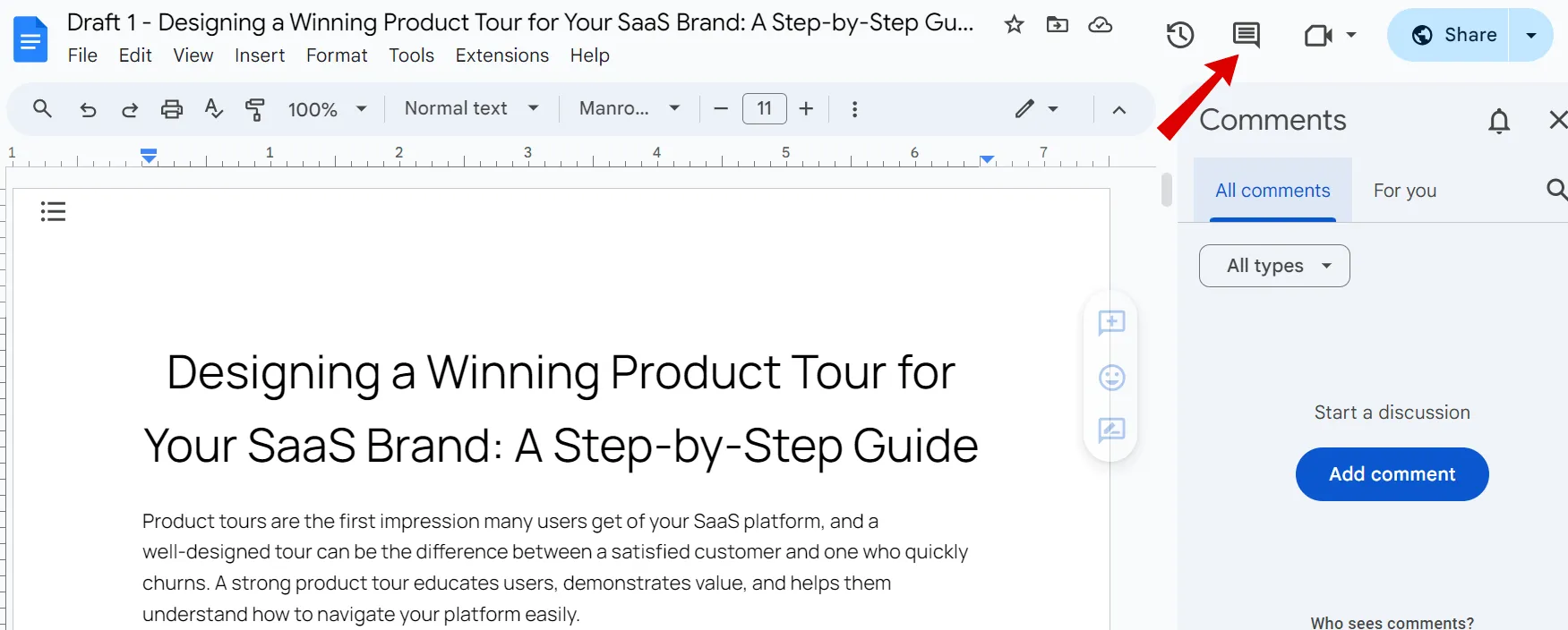The image size is (1568, 630).
Task: Run spelling and grammar check
Action: point(213,109)
